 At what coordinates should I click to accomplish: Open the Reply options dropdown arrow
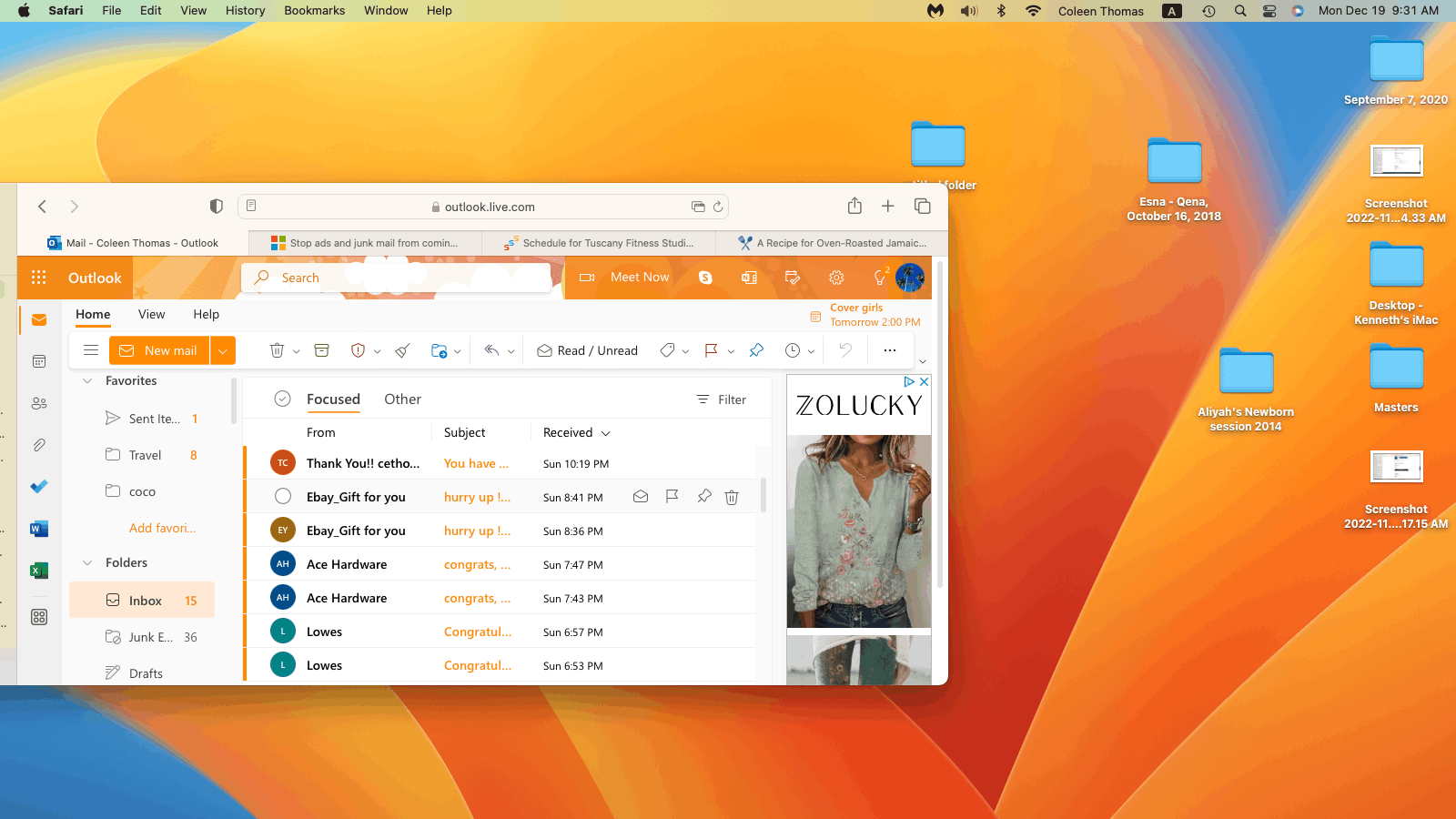click(x=511, y=351)
